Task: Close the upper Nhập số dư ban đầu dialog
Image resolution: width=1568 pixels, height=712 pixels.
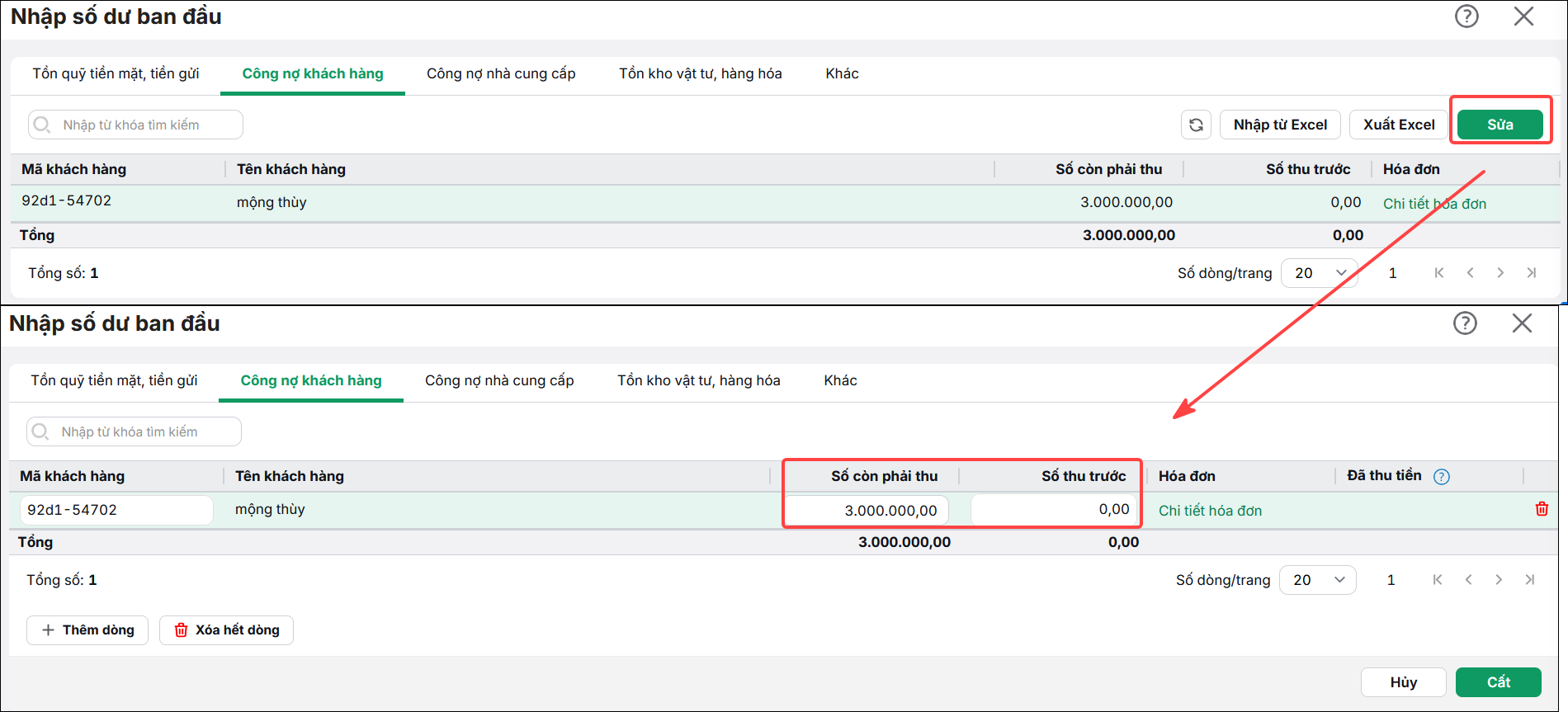Action: (x=1523, y=17)
